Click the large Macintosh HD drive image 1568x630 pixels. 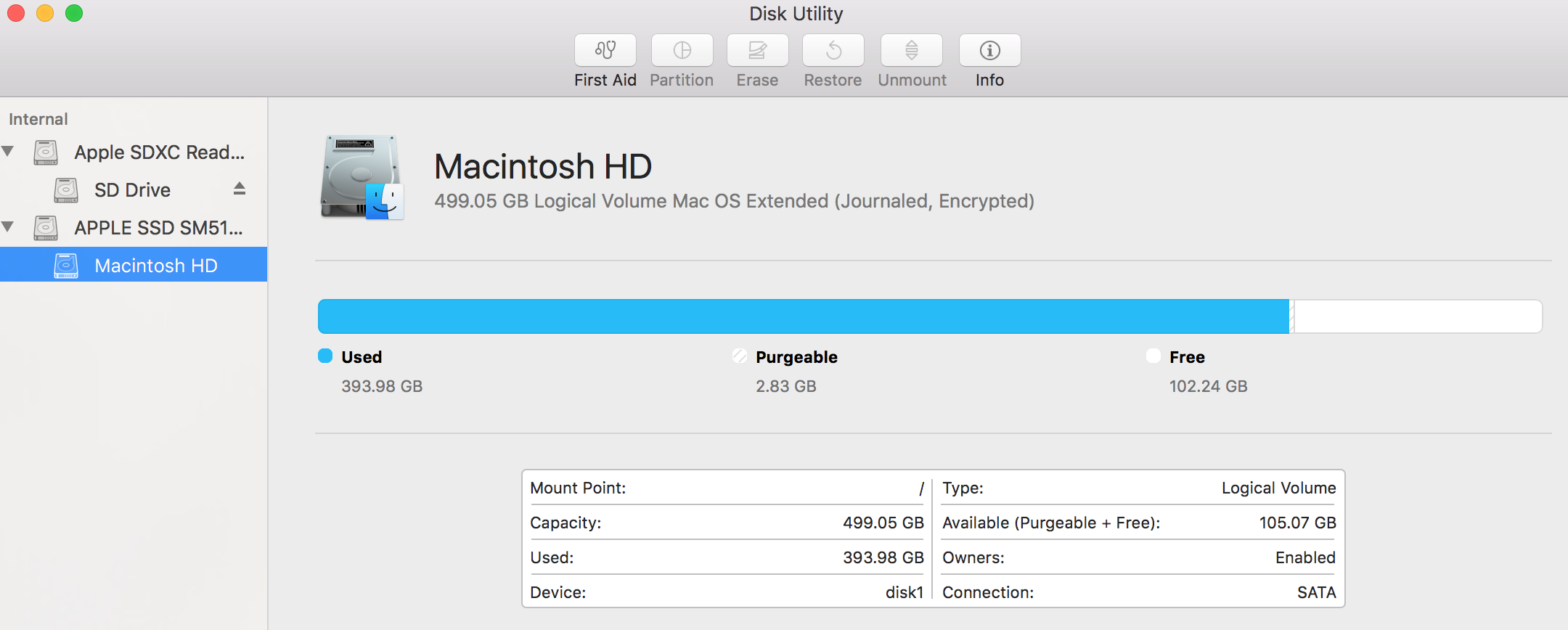(362, 177)
